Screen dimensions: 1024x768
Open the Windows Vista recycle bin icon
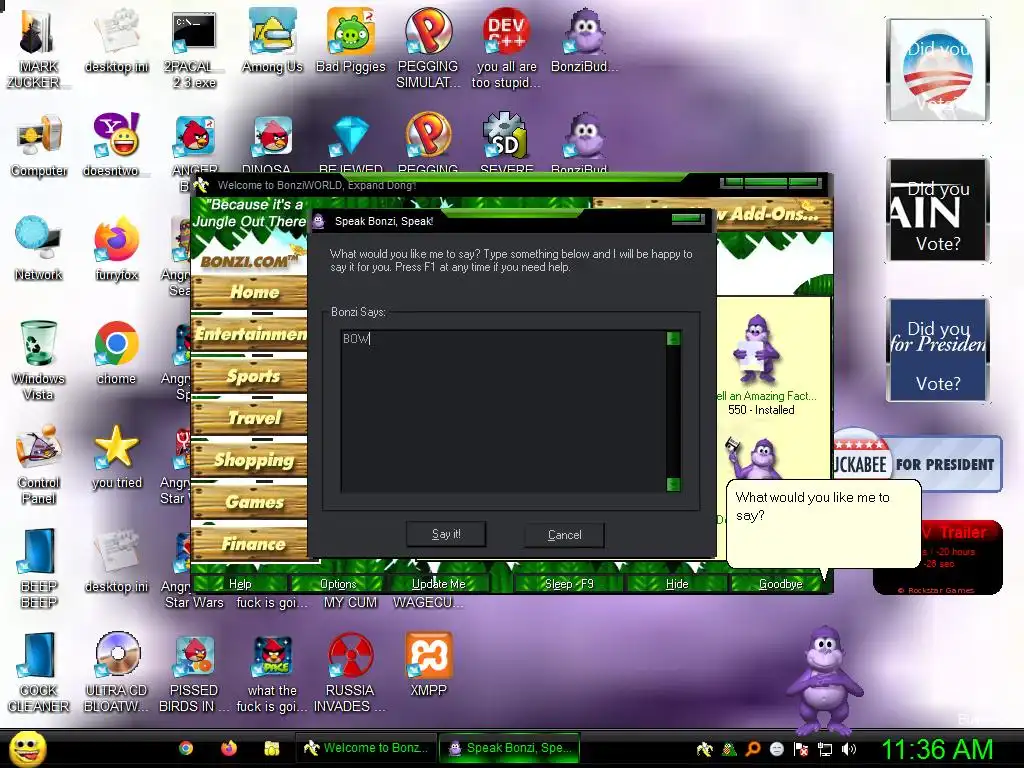[x=38, y=359]
